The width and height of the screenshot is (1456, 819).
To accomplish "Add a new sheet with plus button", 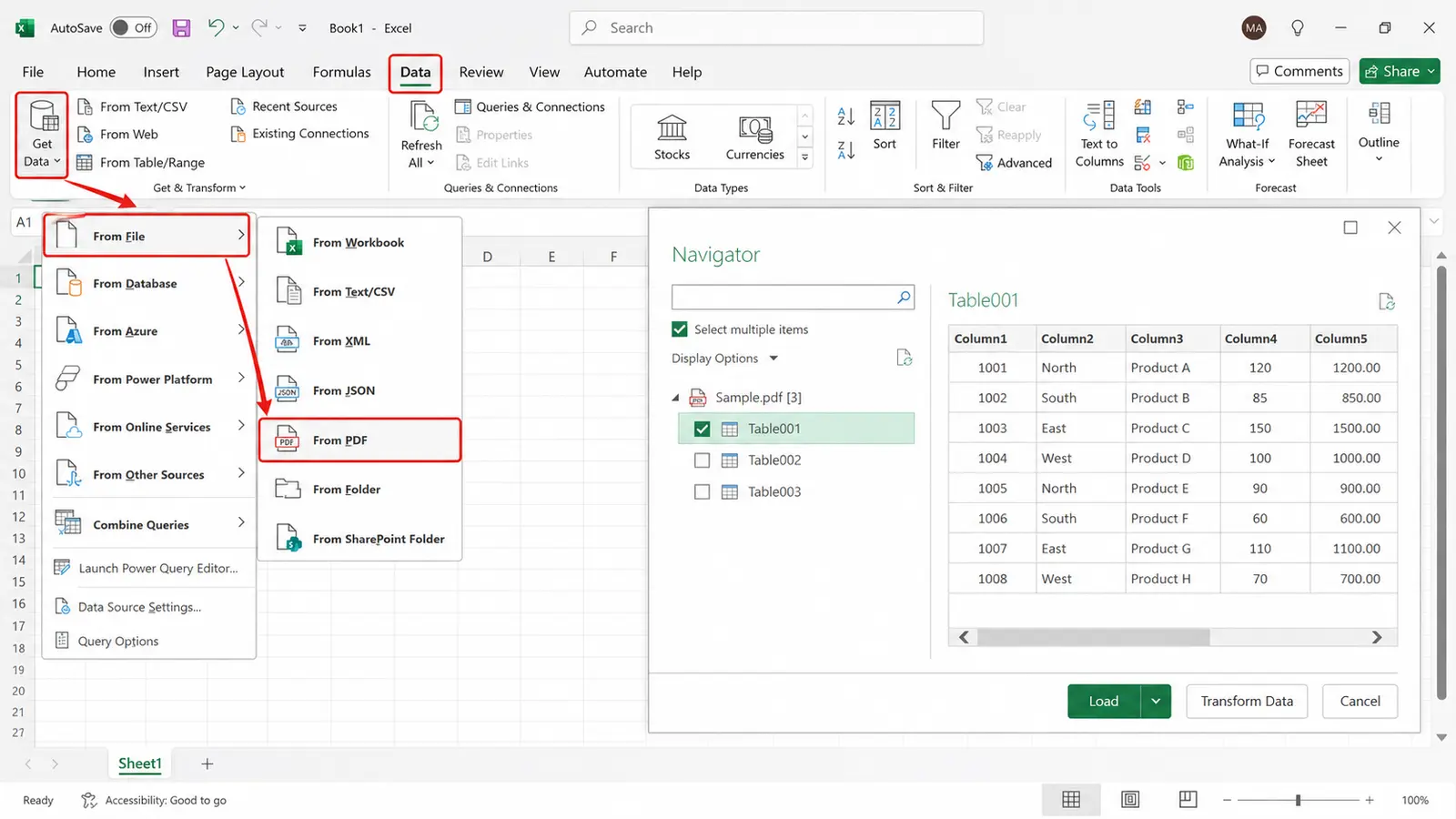I will [x=207, y=763].
